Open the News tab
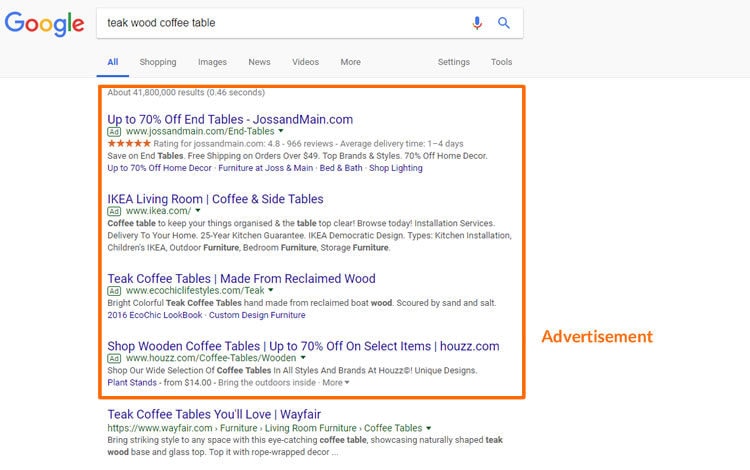 click(259, 62)
